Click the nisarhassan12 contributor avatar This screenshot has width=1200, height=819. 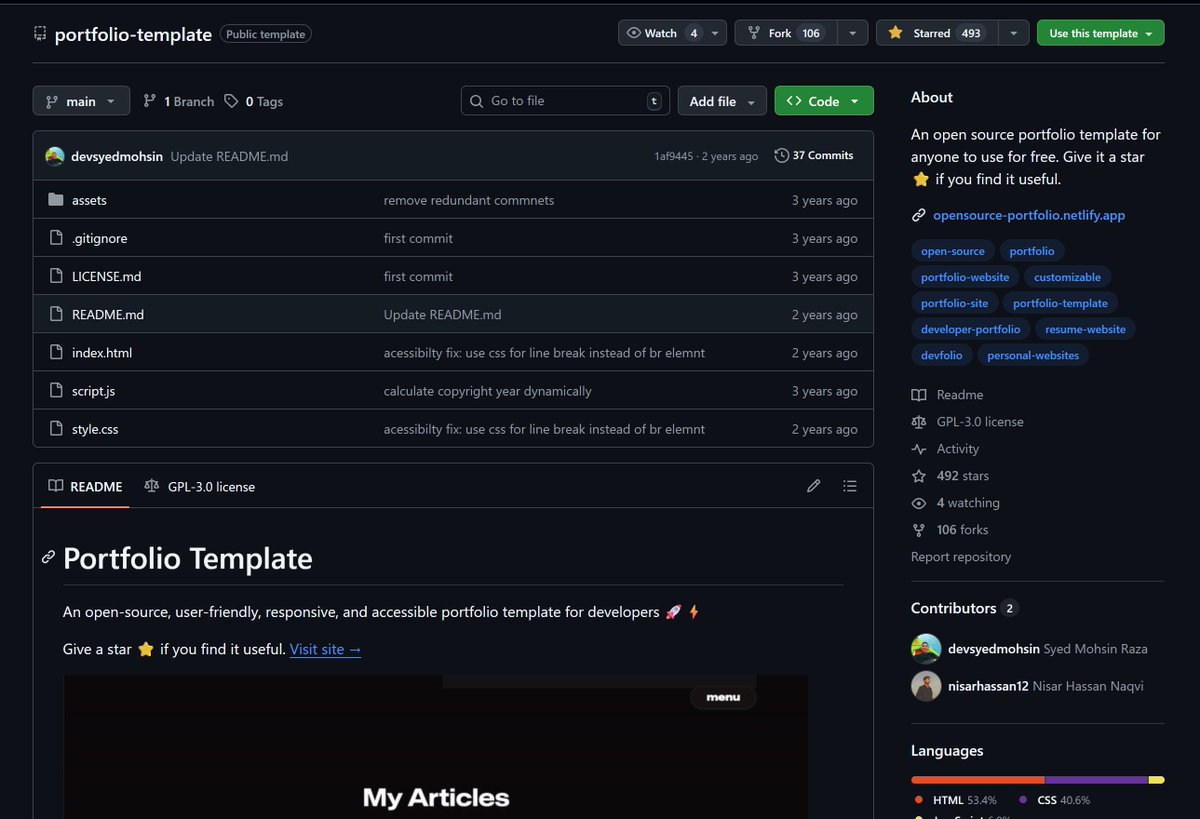point(926,685)
